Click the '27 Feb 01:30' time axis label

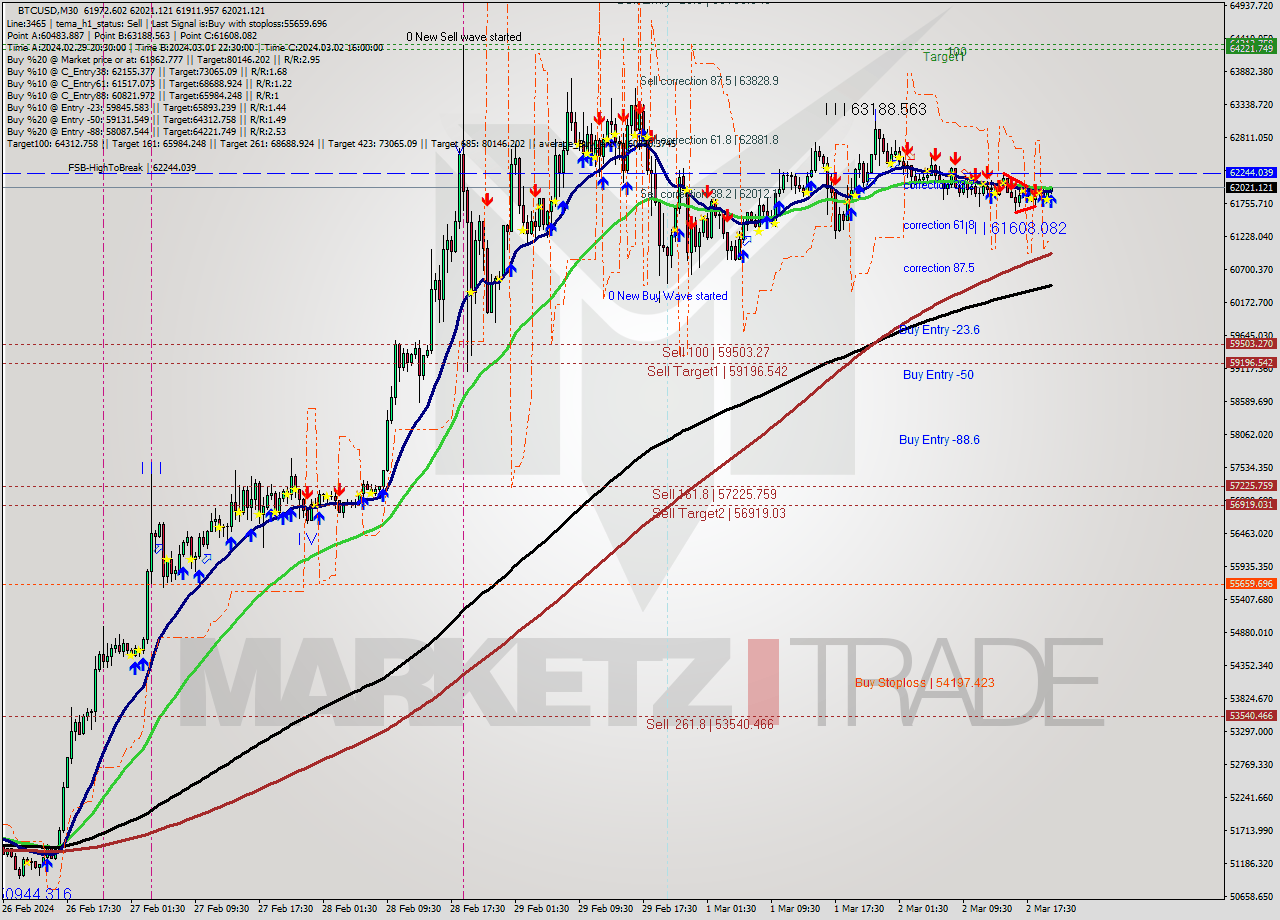click(156, 909)
